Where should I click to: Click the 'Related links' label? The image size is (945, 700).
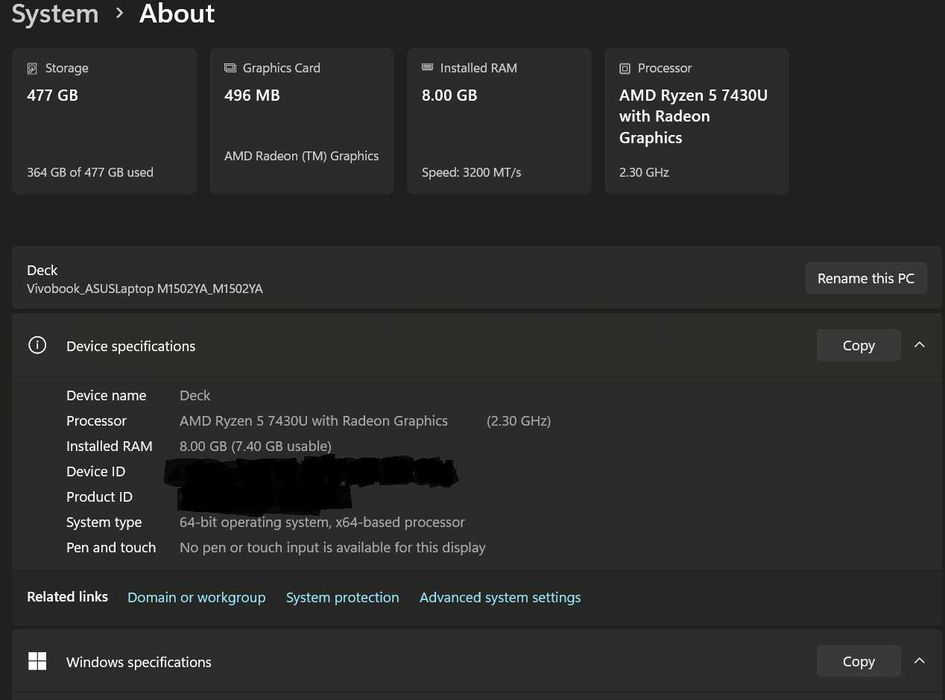click(68, 597)
